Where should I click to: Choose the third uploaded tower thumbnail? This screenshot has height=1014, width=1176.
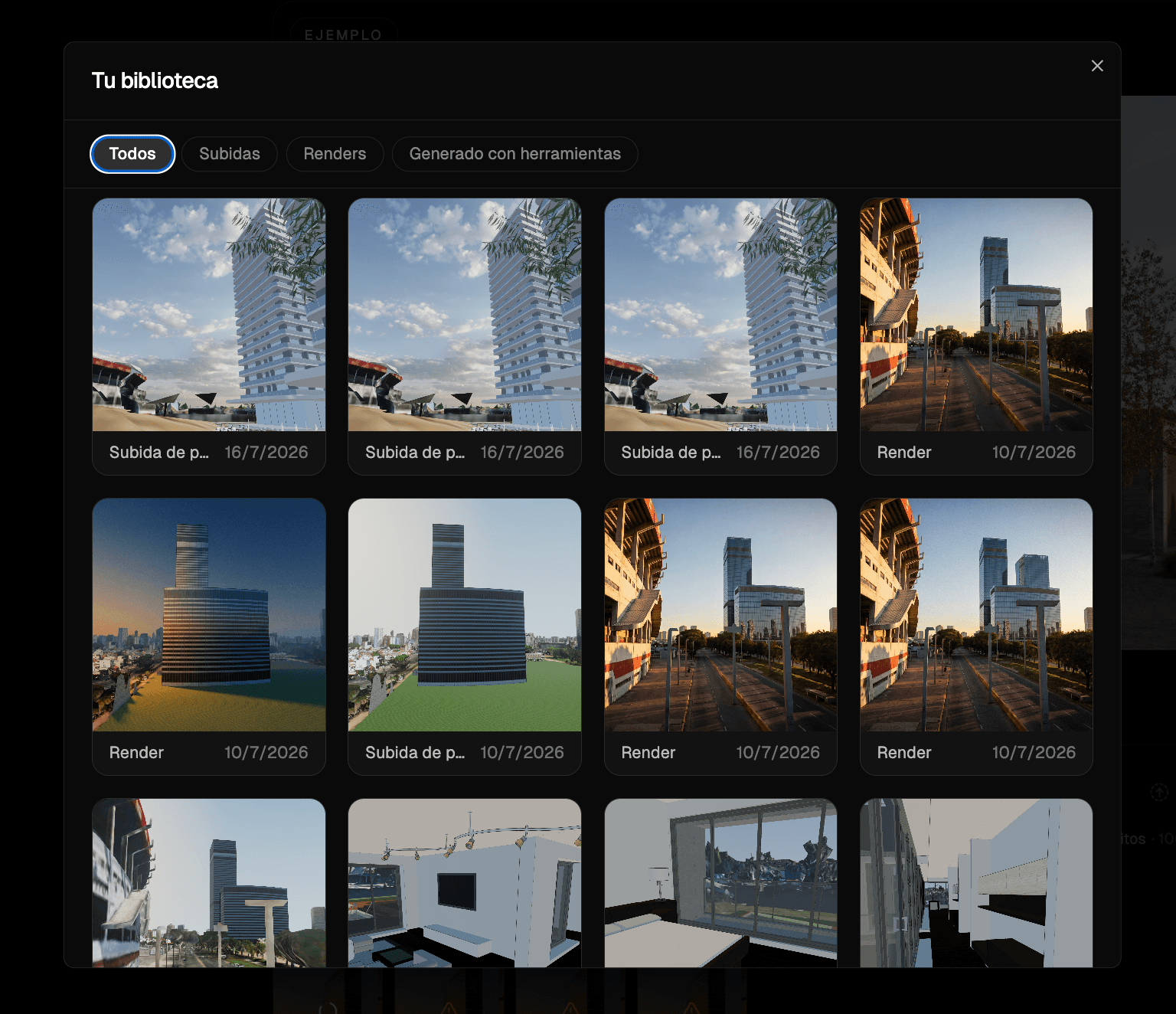(720, 337)
